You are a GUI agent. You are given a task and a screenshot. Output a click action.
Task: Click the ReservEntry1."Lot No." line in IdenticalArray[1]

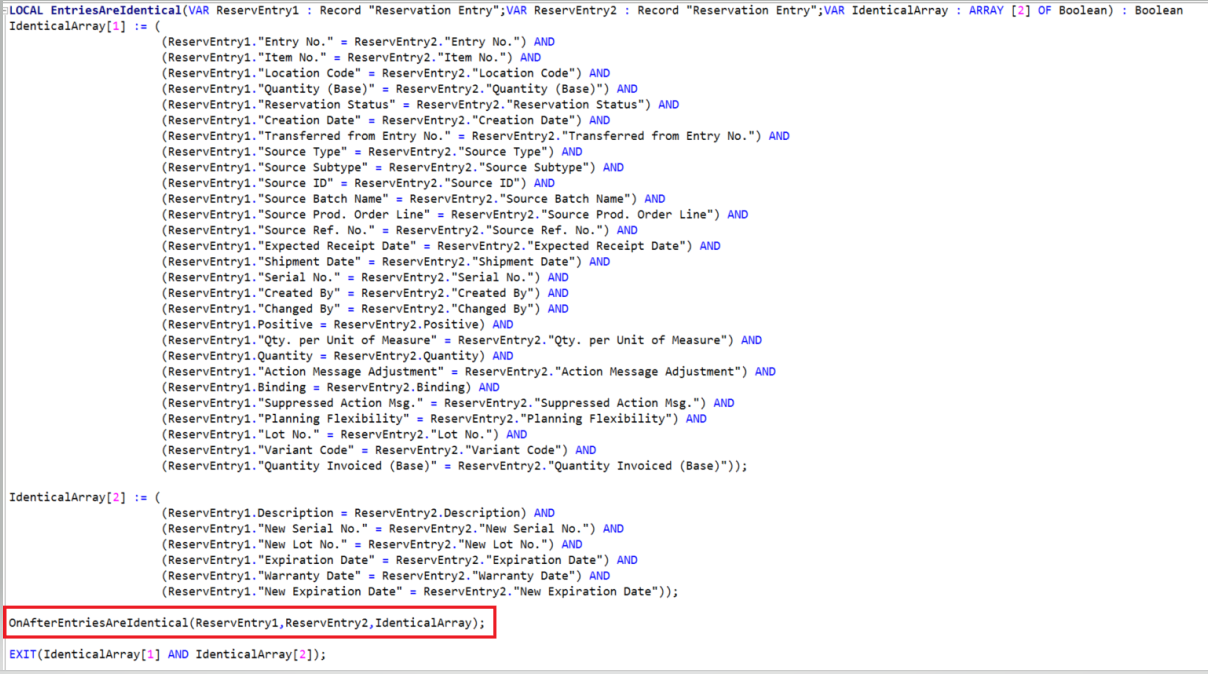tap(343, 434)
